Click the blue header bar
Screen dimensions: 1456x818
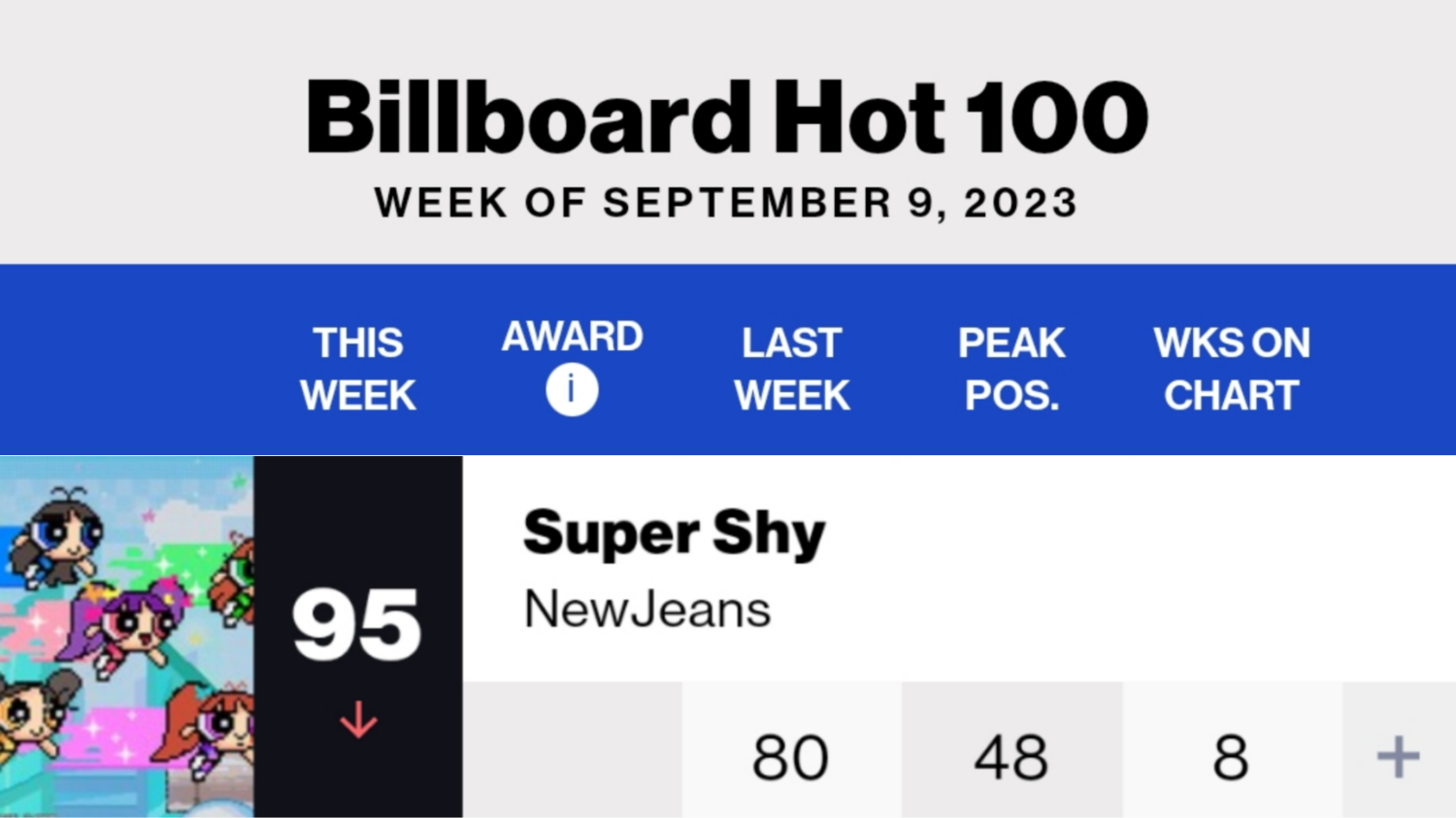coord(728,359)
